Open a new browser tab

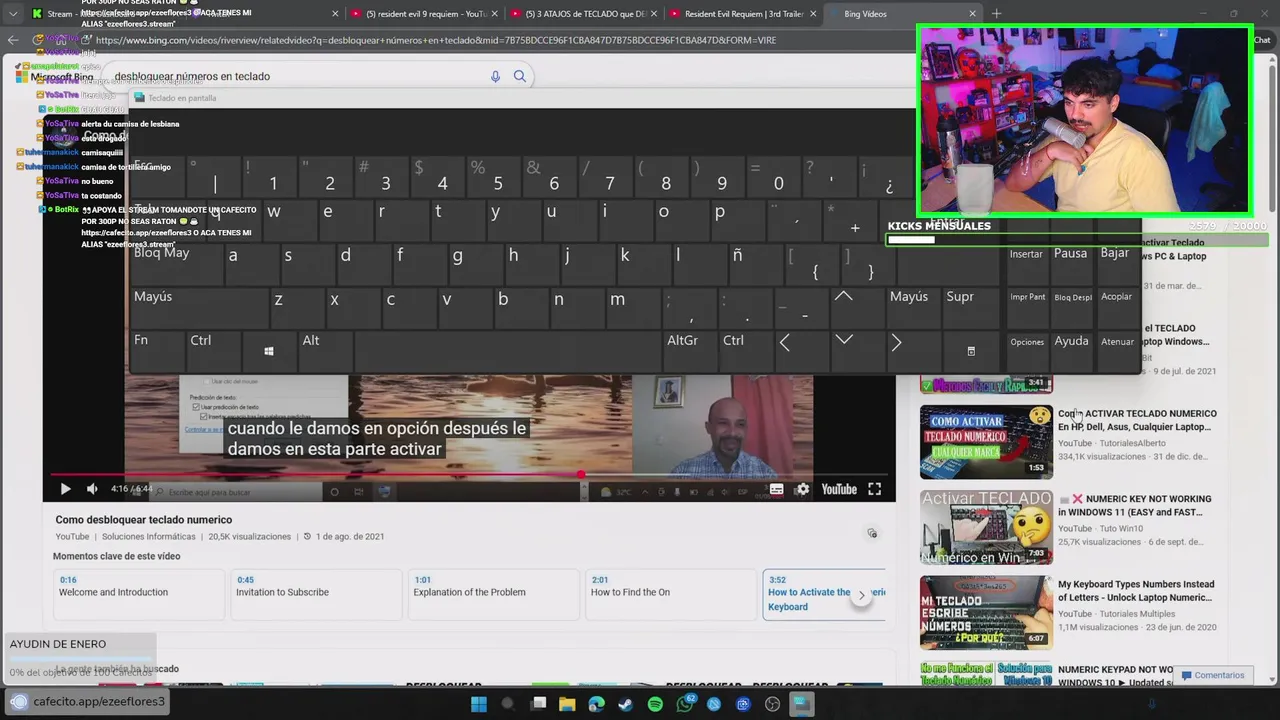996,14
